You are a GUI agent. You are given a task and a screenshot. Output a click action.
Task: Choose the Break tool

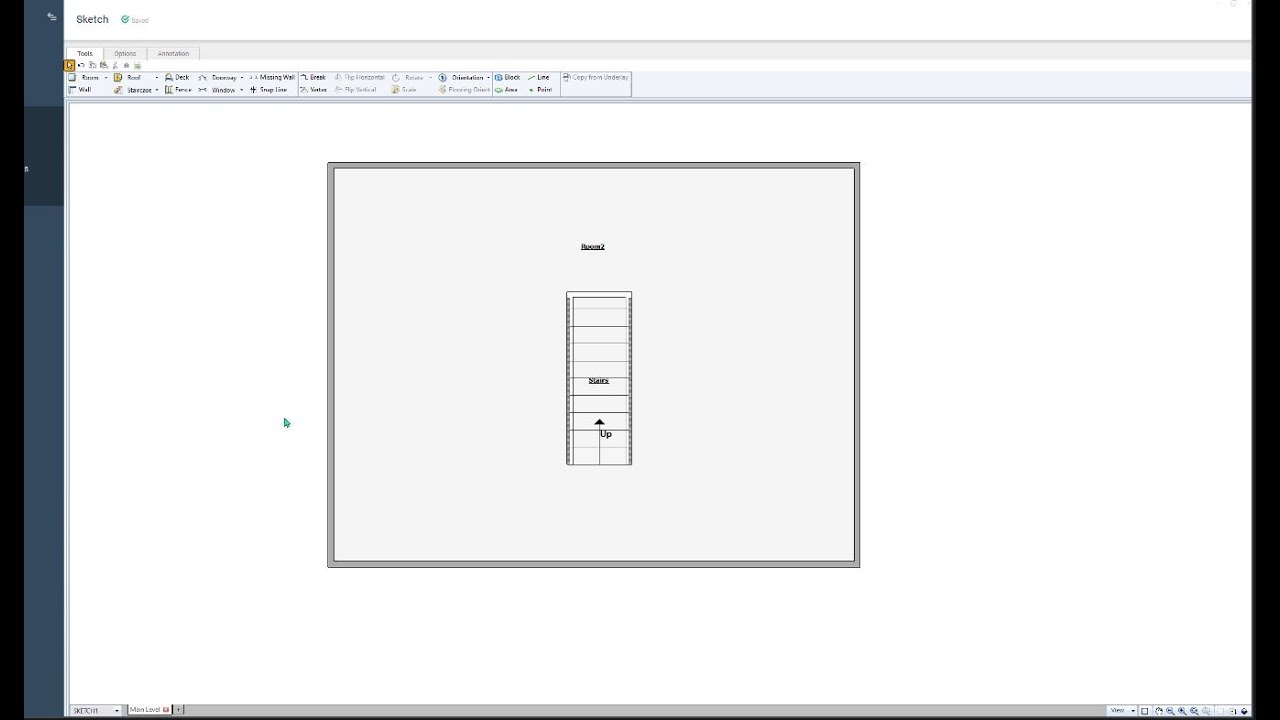pyautogui.click(x=314, y=77)
